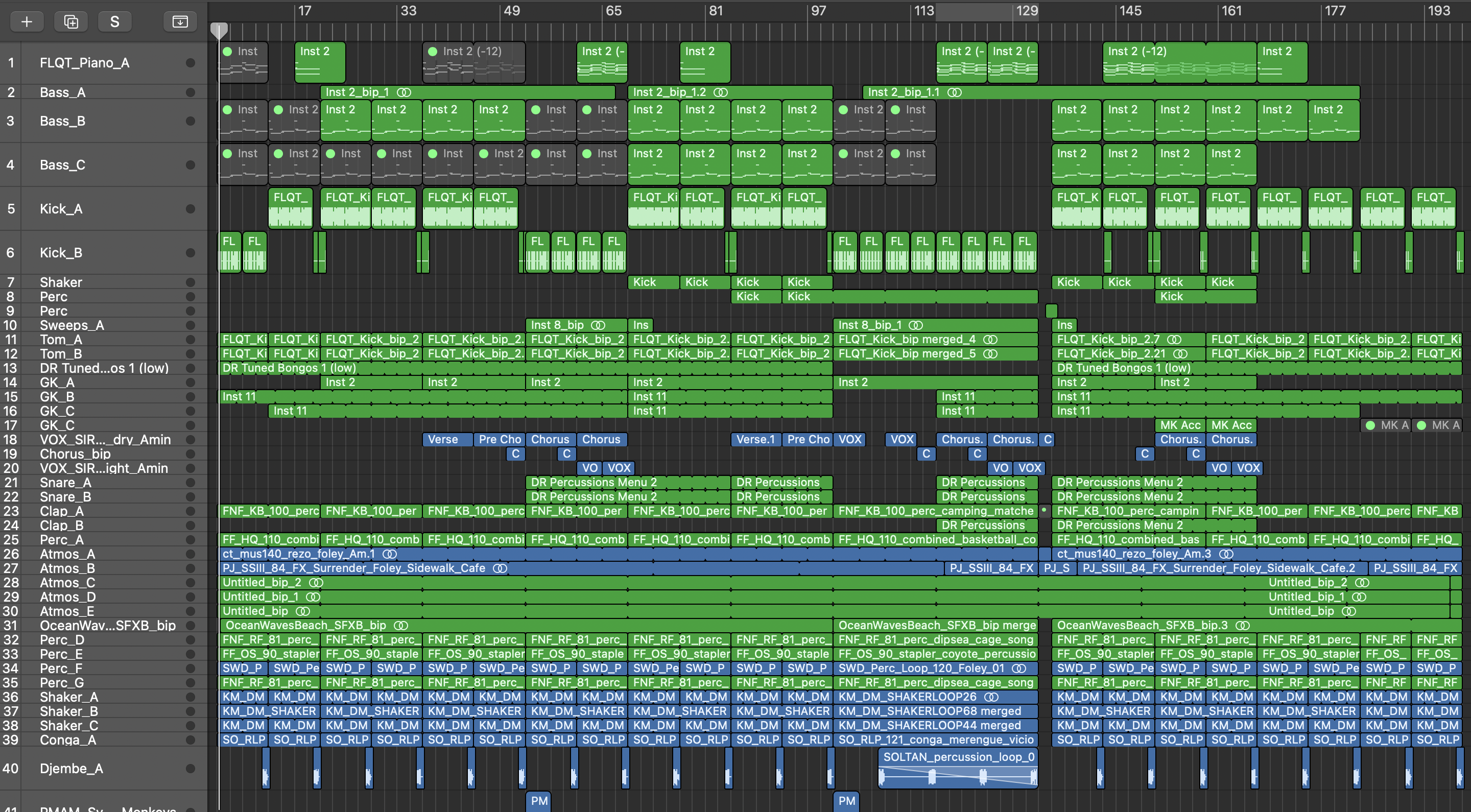Click the loop icon on the Inst 2_bip_1 region
This screenshot has width=1471, height=812.
click(404, 92)
